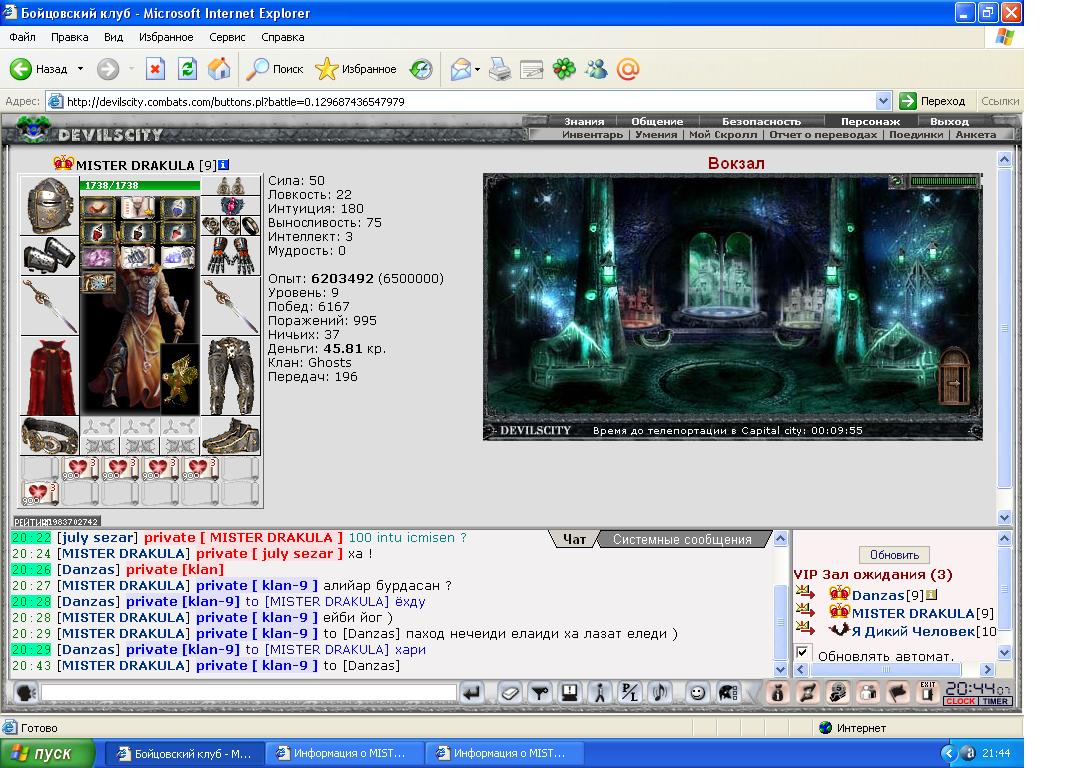Click the chat message input field
This screenshot has height=768, width=1090.
click(x=249, y=692)
